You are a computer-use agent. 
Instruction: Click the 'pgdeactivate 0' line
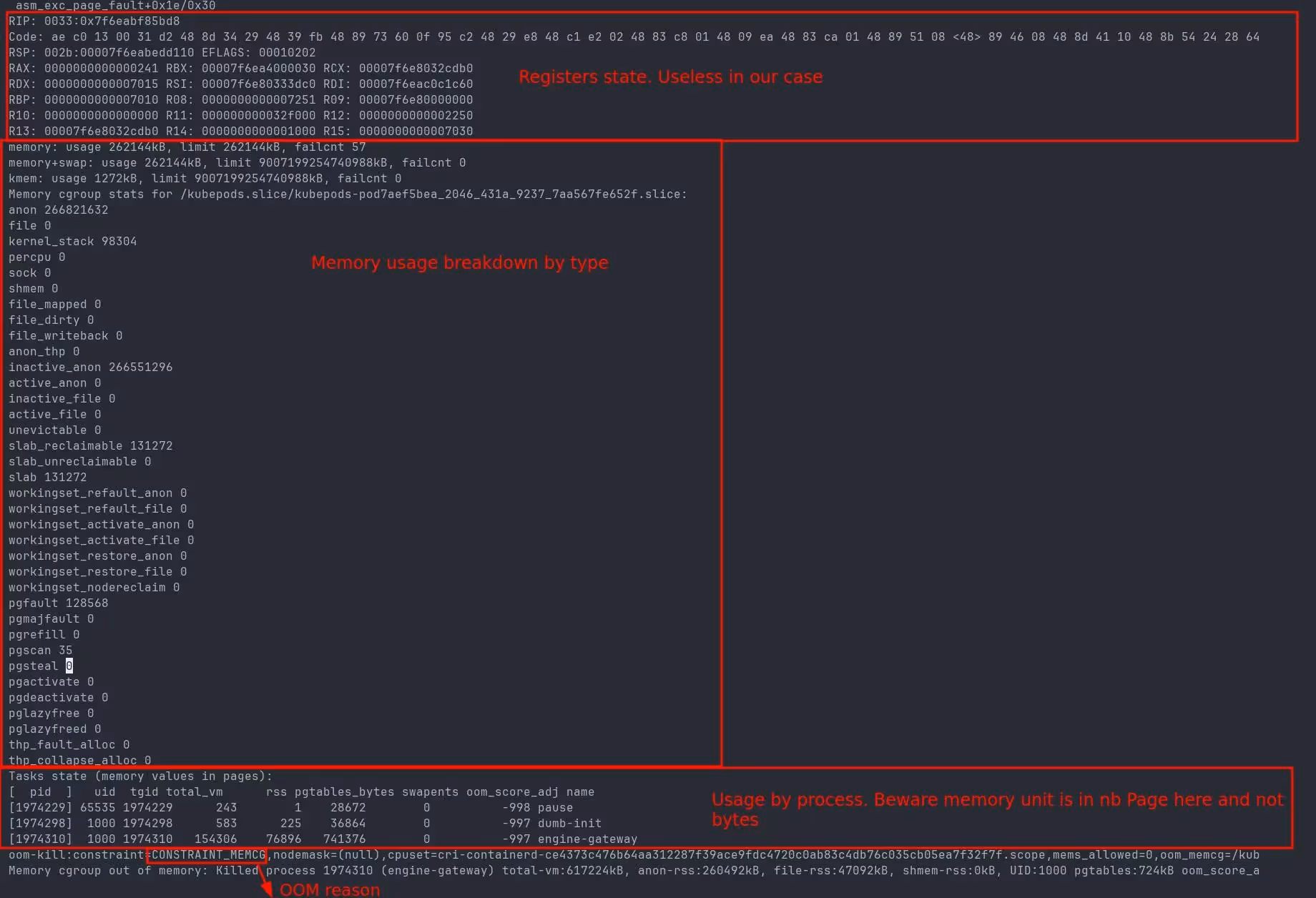click(59, 698)
